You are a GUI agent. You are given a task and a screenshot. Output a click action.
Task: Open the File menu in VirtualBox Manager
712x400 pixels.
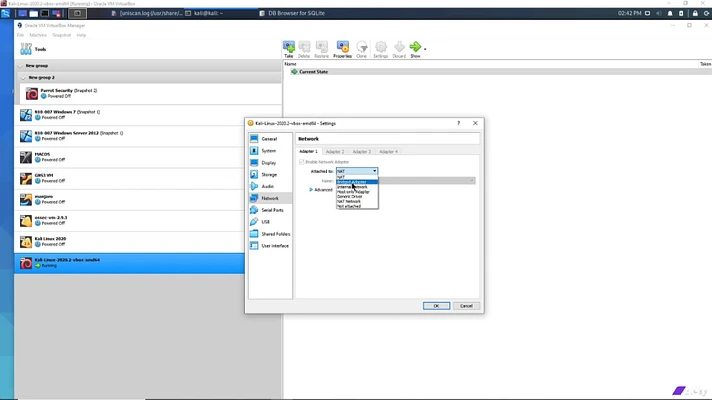coord(20,35)
